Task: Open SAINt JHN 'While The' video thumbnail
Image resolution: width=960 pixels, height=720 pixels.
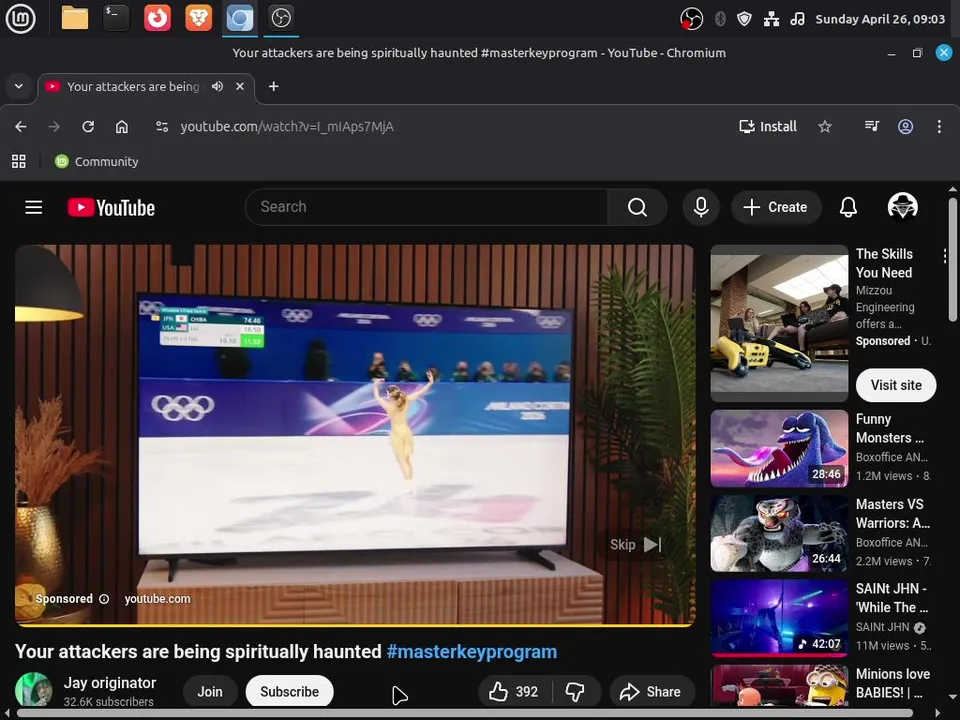Action: pos(779,618)
